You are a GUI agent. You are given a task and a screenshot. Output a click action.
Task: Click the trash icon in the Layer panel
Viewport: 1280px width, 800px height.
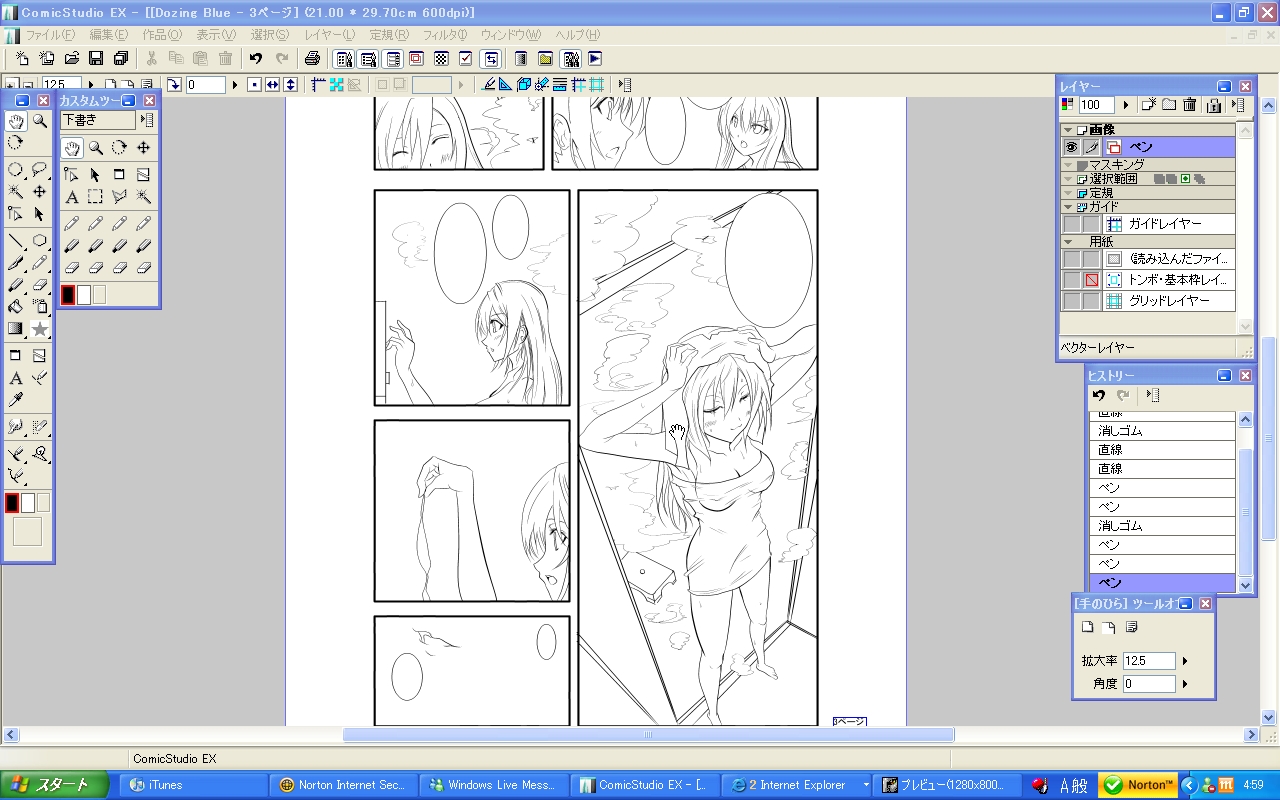[x=1190, y=105]
